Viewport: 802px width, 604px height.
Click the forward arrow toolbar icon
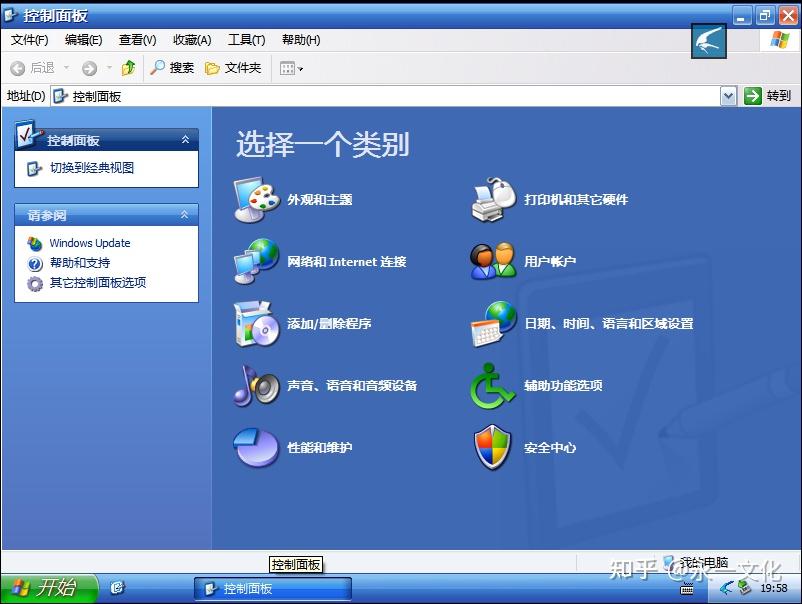pyautogui.click(x=90, y=68)
